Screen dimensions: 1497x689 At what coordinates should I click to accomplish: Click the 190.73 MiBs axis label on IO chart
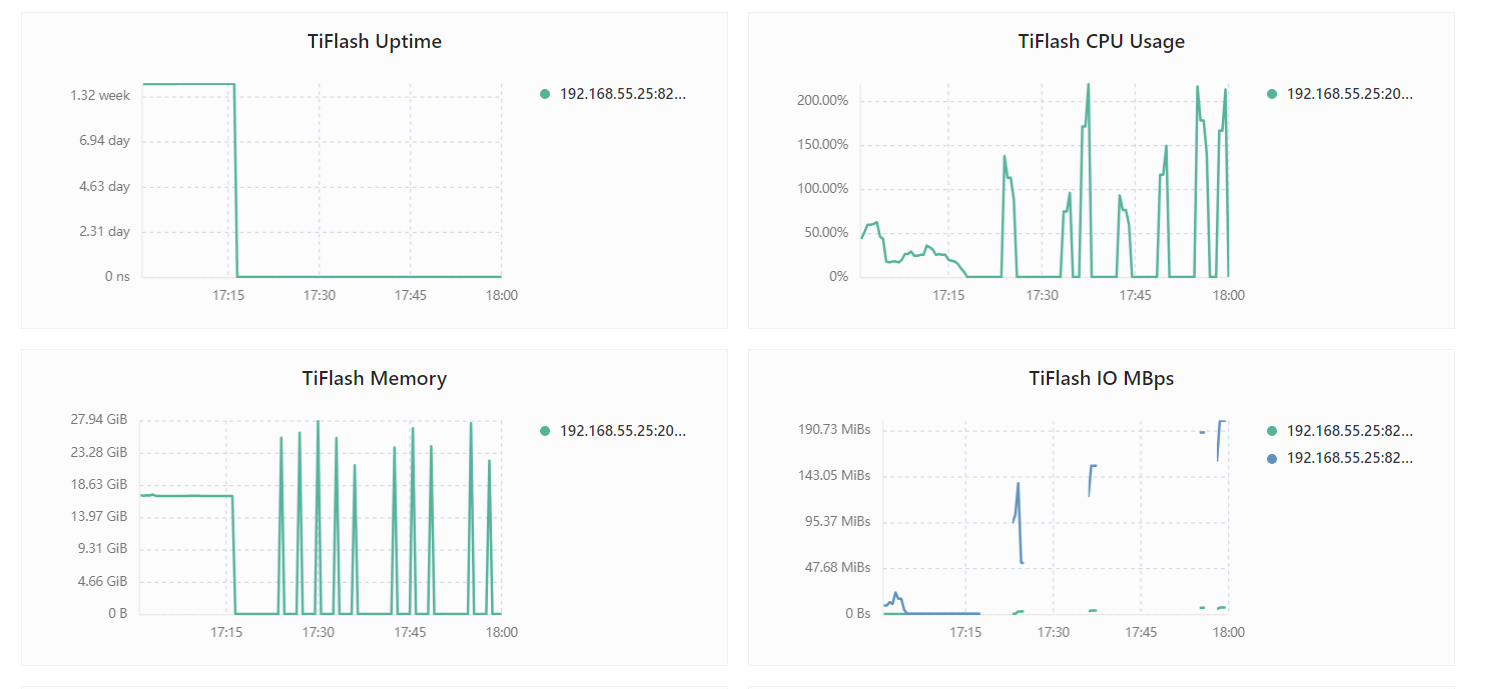tap(834, 429)
